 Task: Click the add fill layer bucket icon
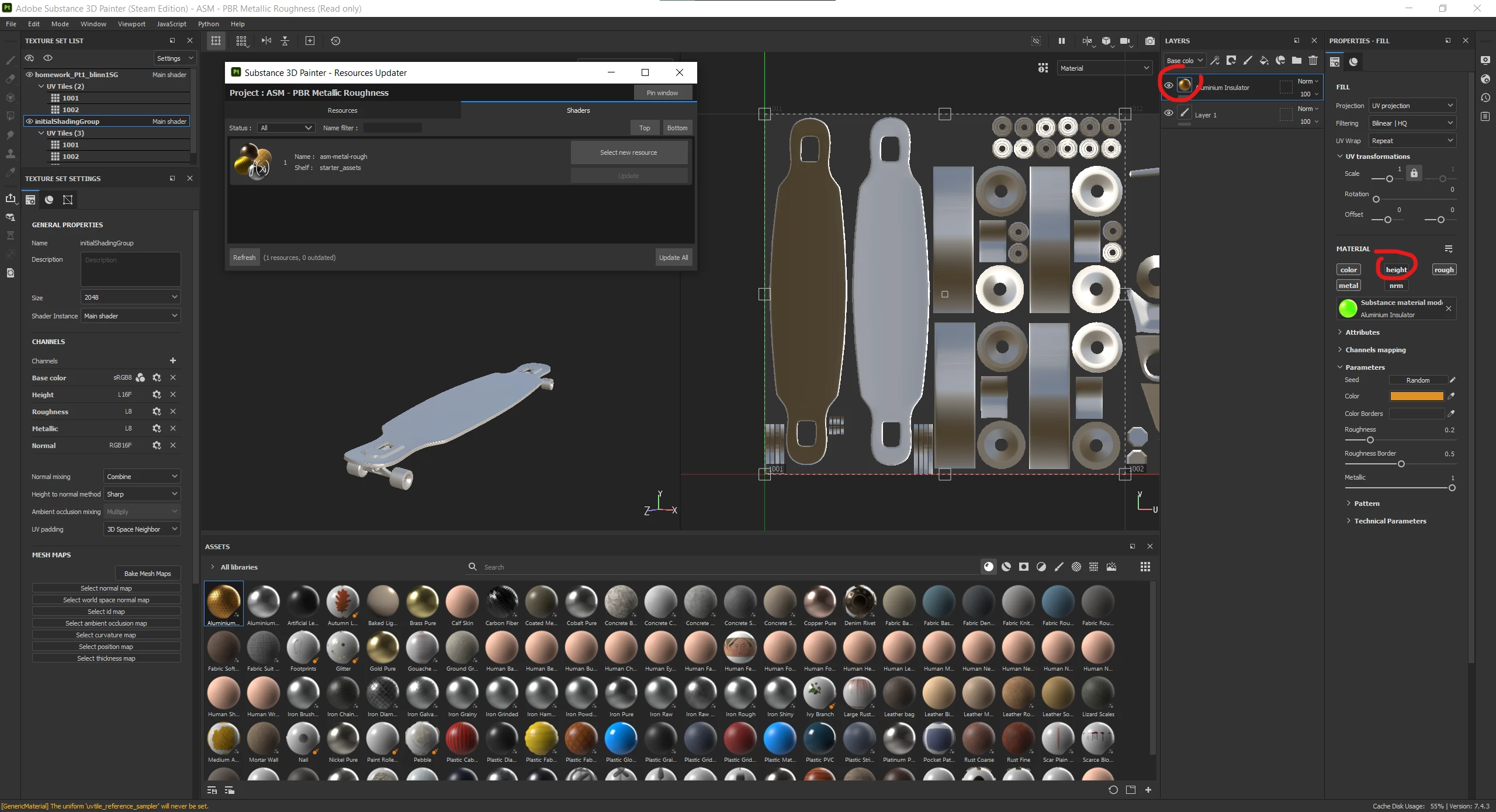1263,61
